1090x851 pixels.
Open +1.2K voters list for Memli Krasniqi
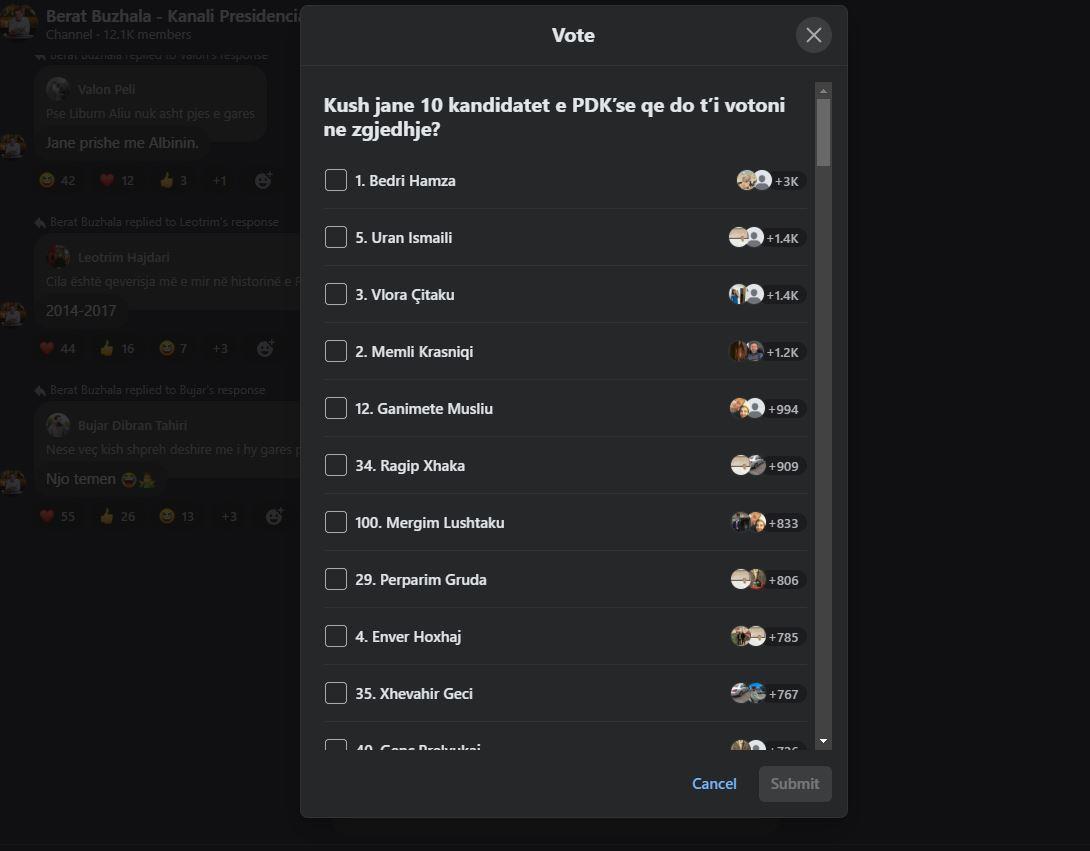767,352
